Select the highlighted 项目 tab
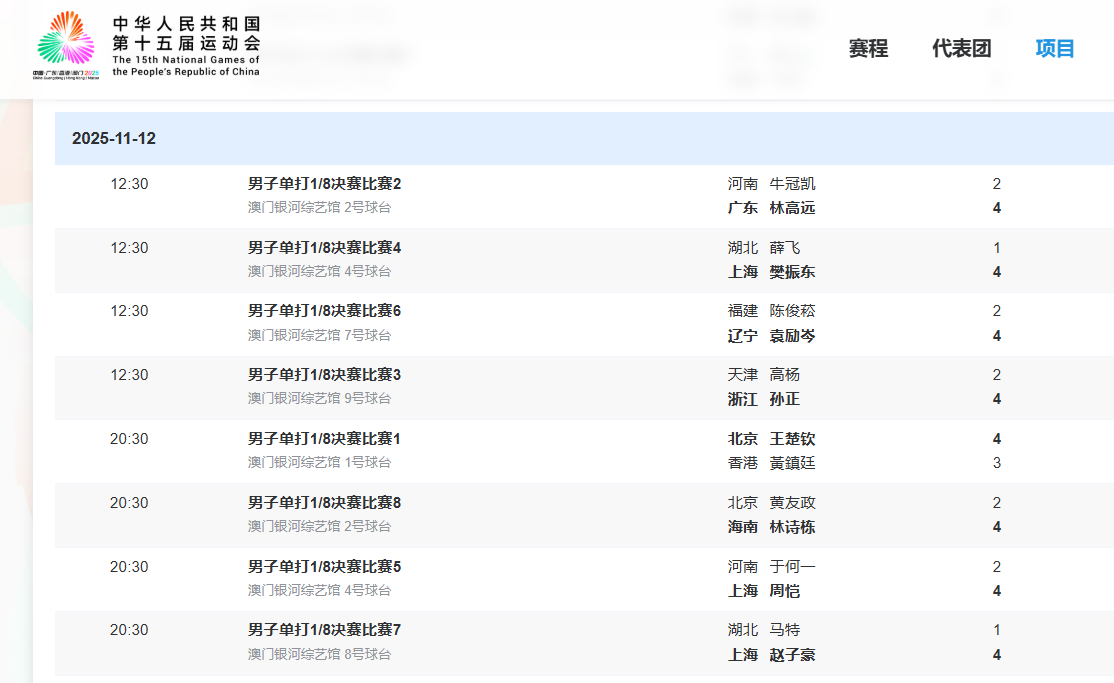Image resolution: width=1114 pixels, height=683 pixels. tap(1056, 49)
